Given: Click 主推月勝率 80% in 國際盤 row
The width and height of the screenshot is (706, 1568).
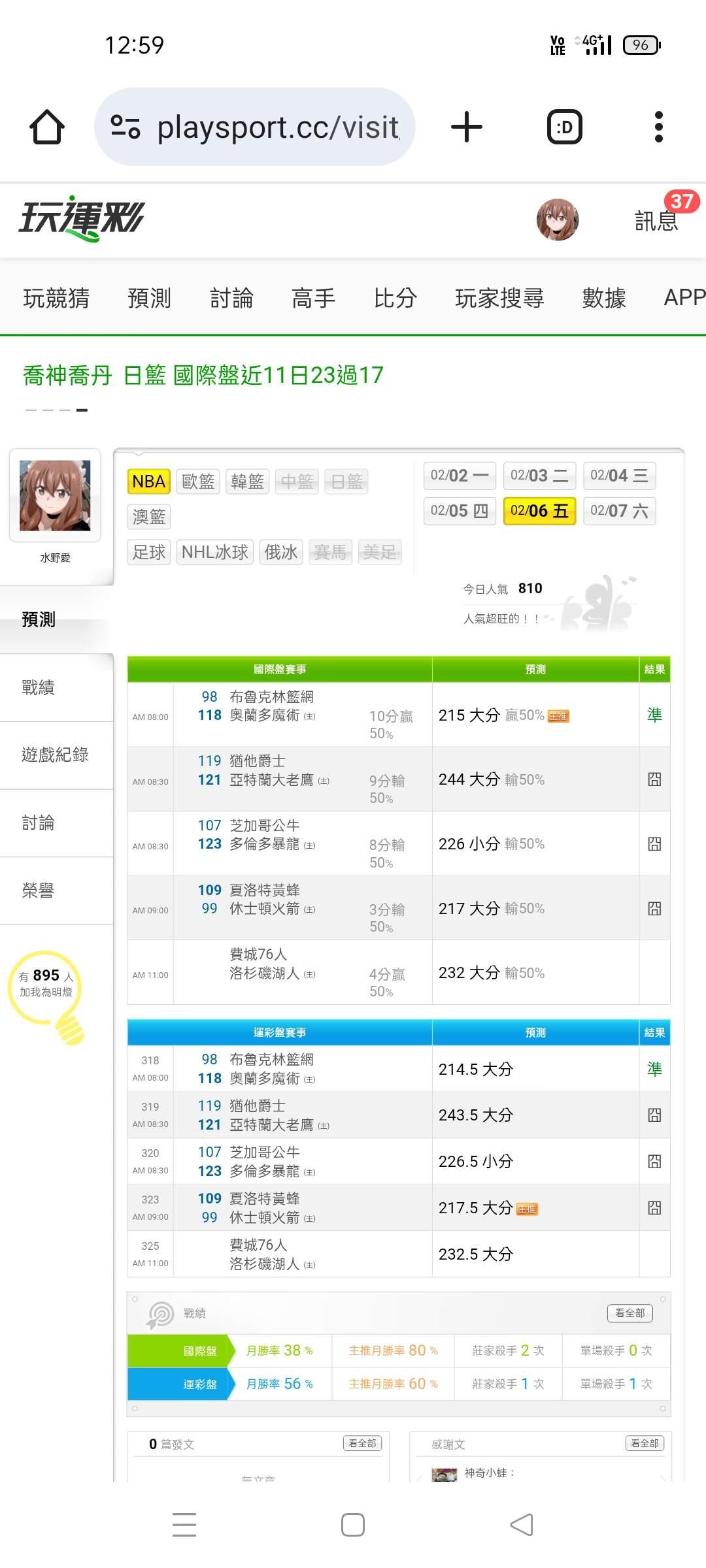Looking at the screenshot, I should [x=393, y=1350].
